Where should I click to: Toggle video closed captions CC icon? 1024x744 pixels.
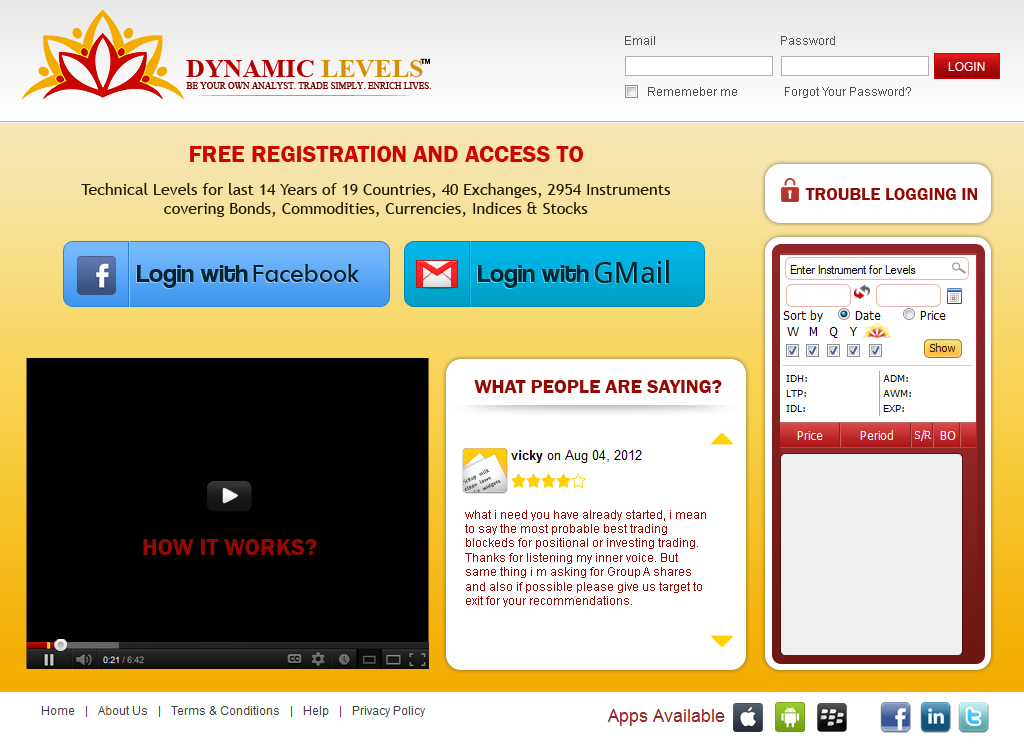point(295,659)
